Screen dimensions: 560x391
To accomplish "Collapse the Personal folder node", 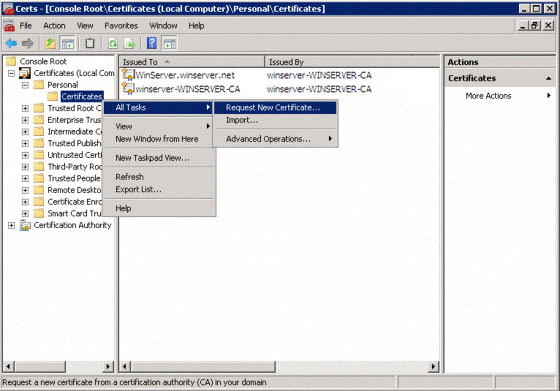I will 25,85.
